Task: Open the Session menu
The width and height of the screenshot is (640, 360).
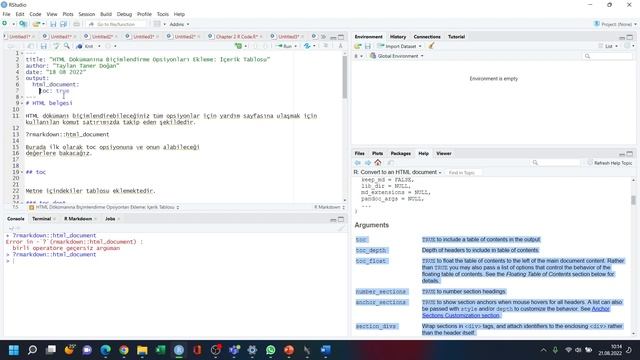Action: click(x=87, y=14)
